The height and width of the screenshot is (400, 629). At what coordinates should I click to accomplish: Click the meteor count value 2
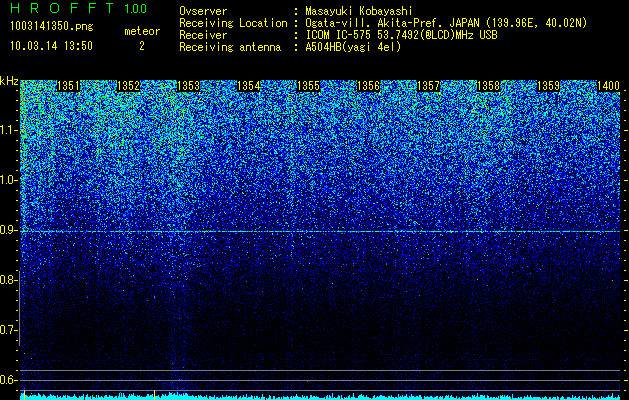click(x=142, y=46)
